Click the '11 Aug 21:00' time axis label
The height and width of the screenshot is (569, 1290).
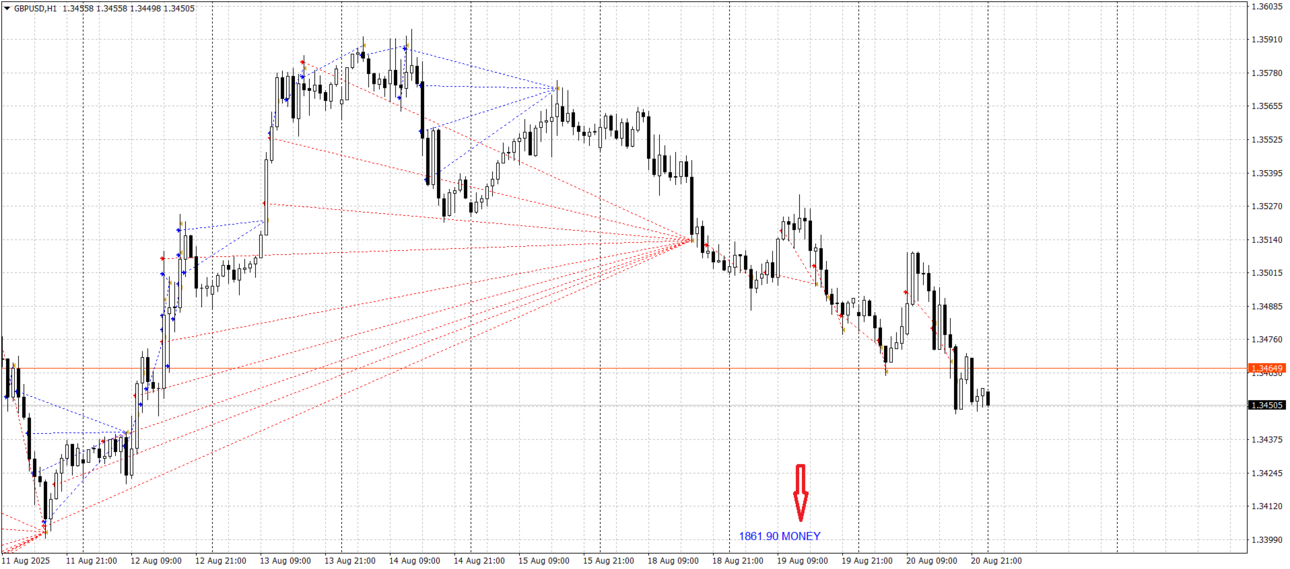pos(91,561)
